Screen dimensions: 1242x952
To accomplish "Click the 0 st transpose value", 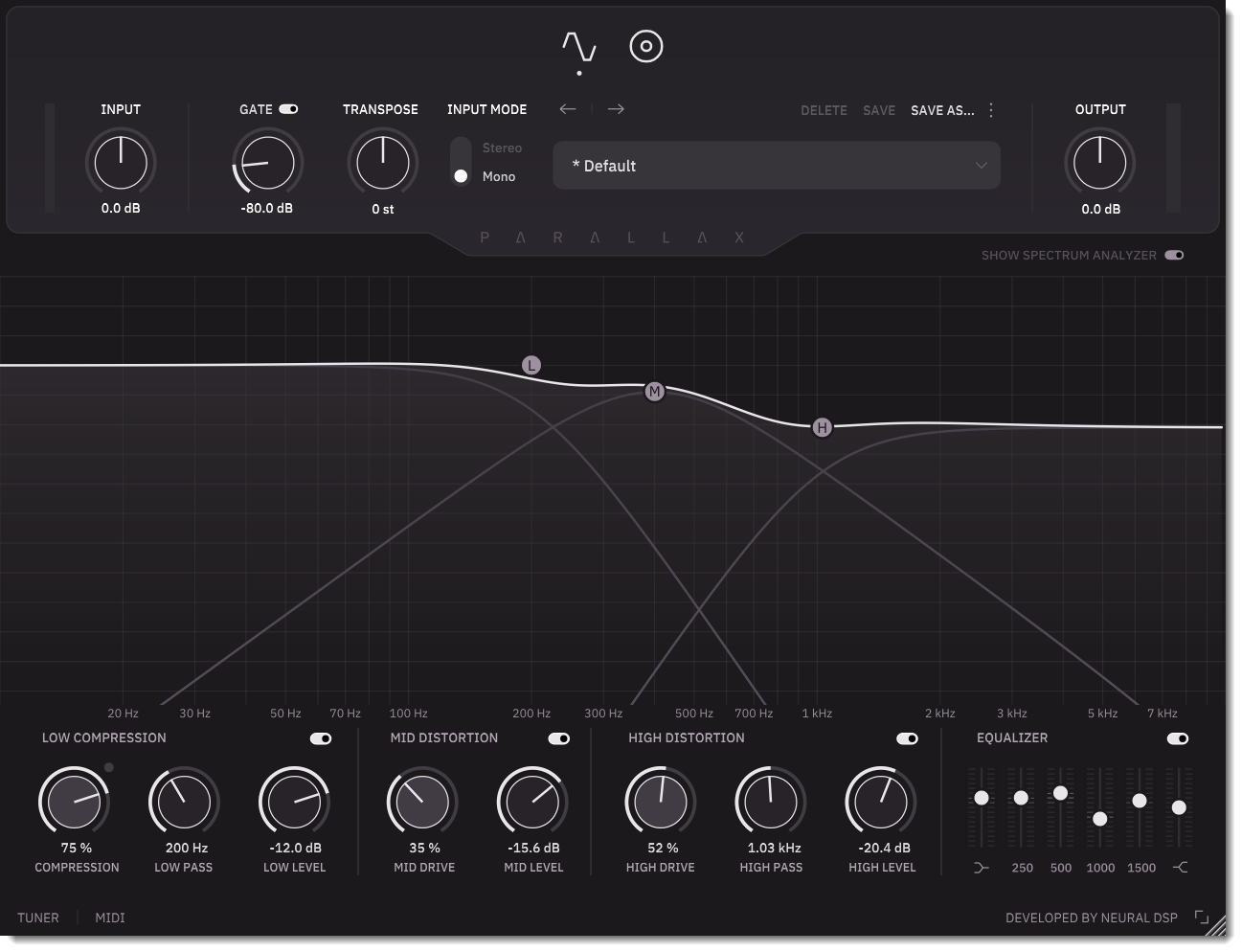I will 382,209.
